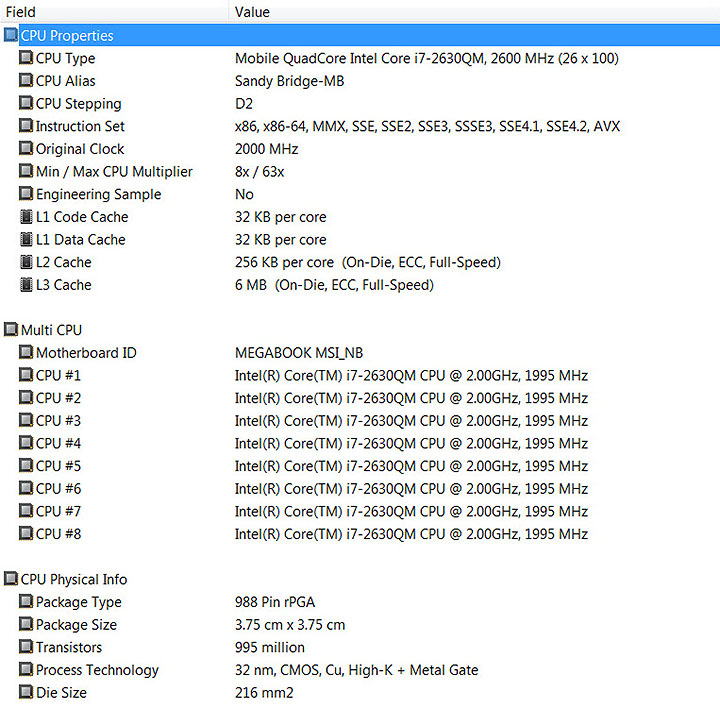Click the Value column header
720x708 pixels.
click(474, 11)
